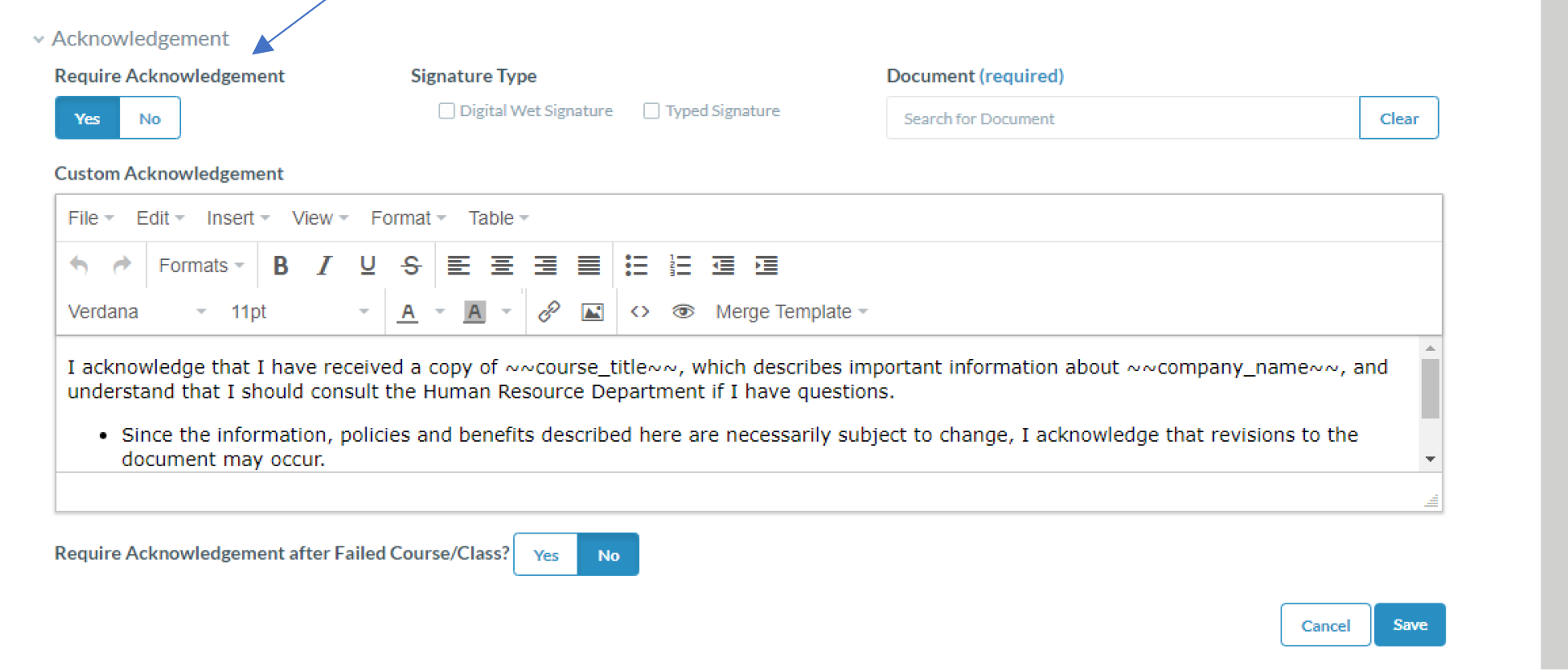Click the Bold formatting icon
This screenshot has height=670, width=1568.
[281, 266]
